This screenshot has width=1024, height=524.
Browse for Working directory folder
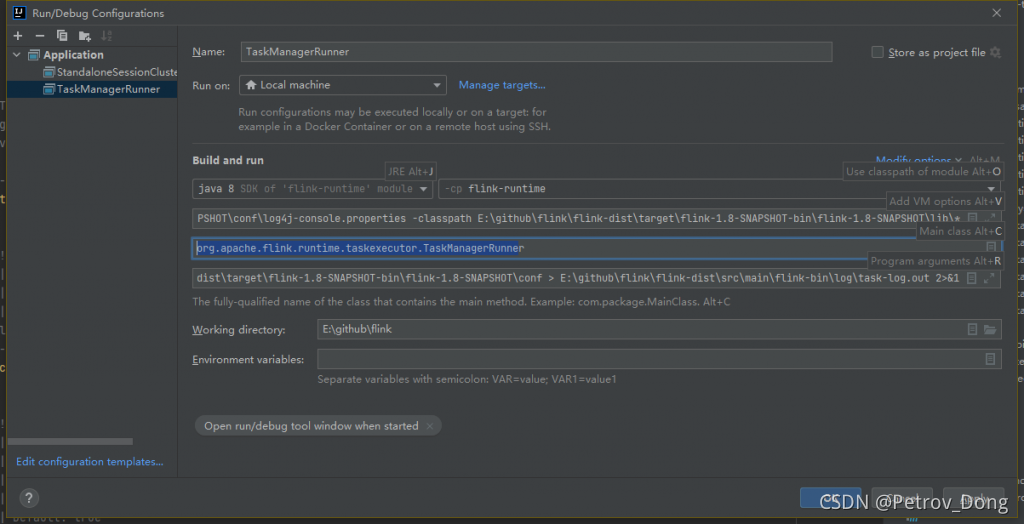point(990,330)
